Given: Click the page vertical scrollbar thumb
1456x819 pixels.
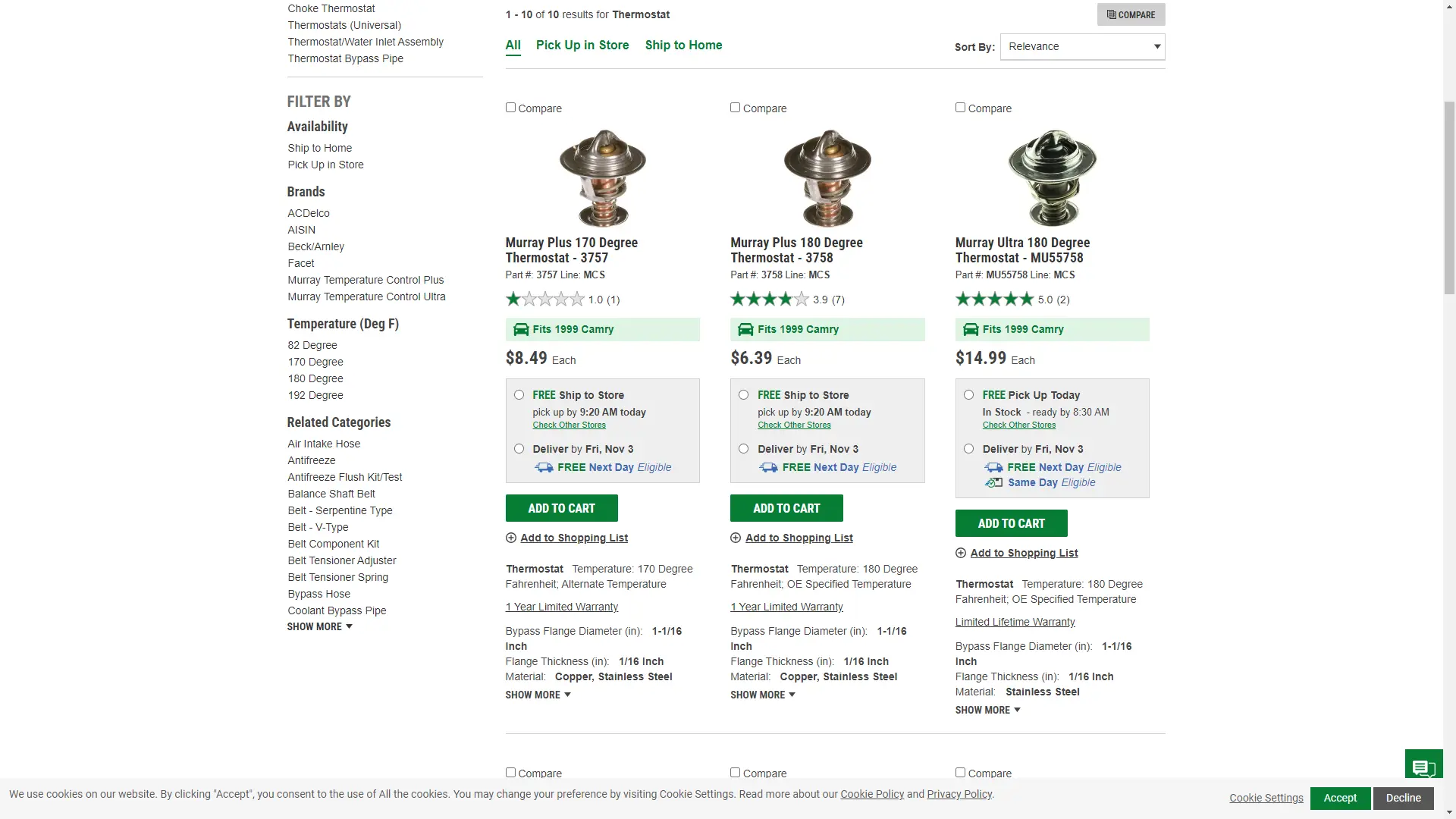Looking at the screenshot, I should (1449, 197).
